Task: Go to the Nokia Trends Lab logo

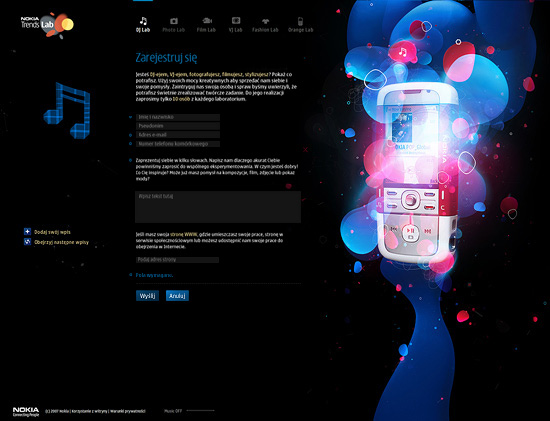Action: point(47,25)
